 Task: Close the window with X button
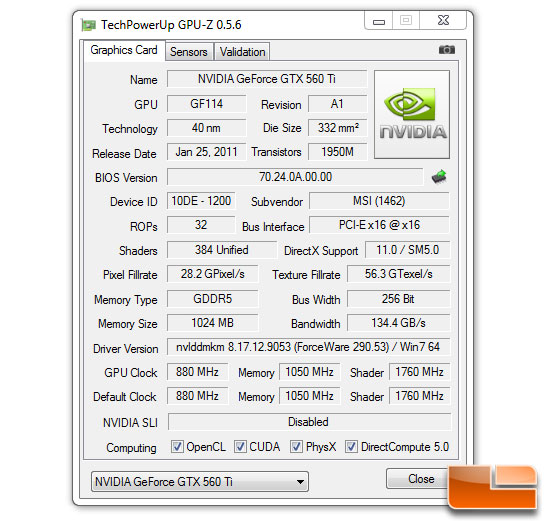tap(443, 21)
